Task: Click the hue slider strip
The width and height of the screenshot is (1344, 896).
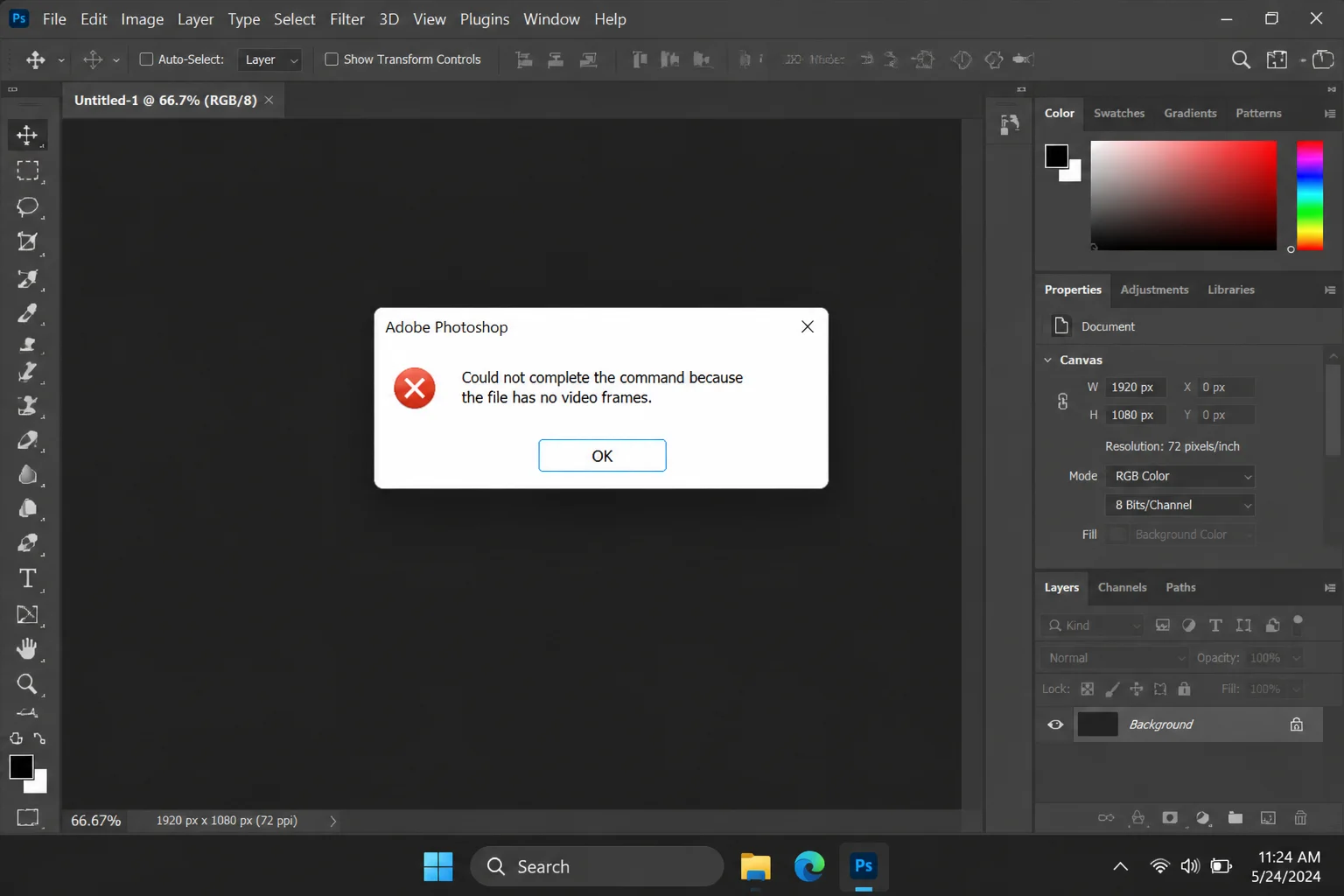Action: (1310, 196)
